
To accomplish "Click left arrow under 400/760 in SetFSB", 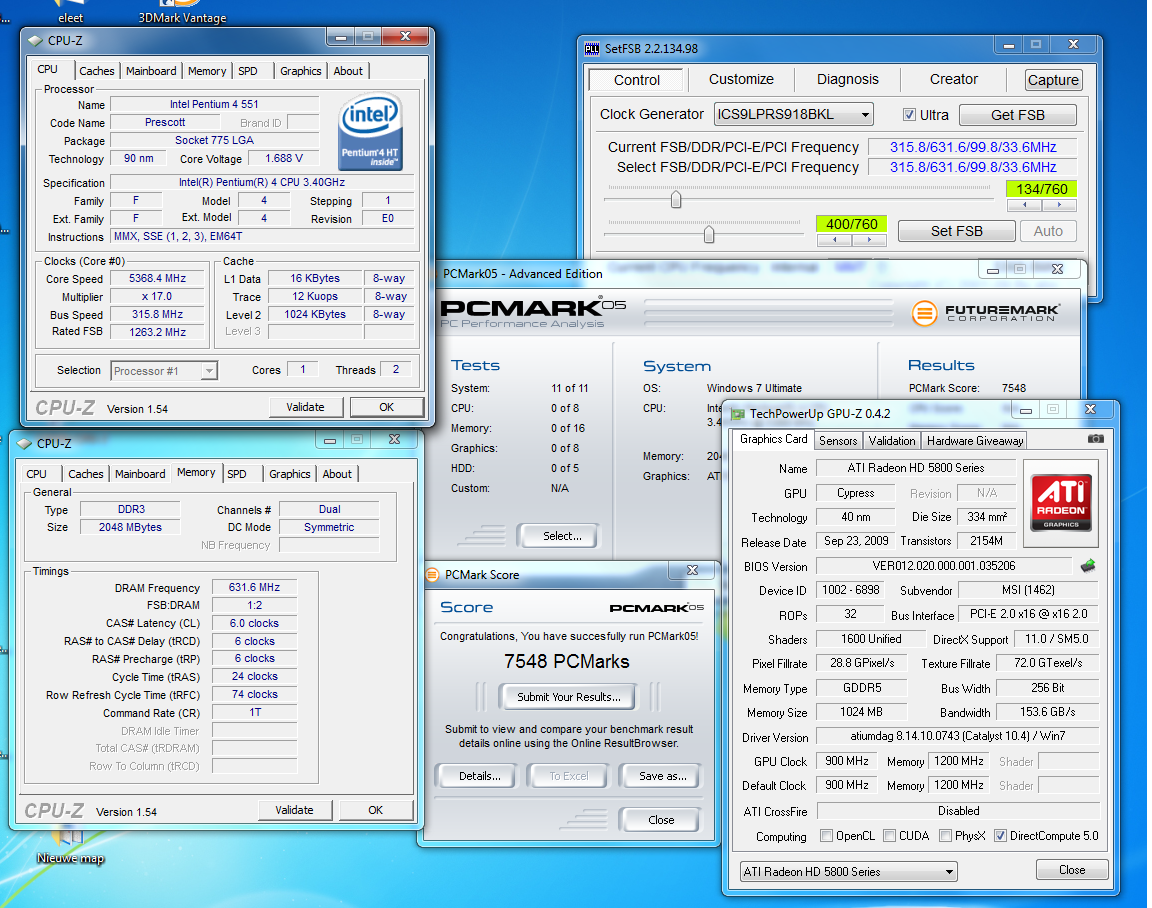I will 834,239.
